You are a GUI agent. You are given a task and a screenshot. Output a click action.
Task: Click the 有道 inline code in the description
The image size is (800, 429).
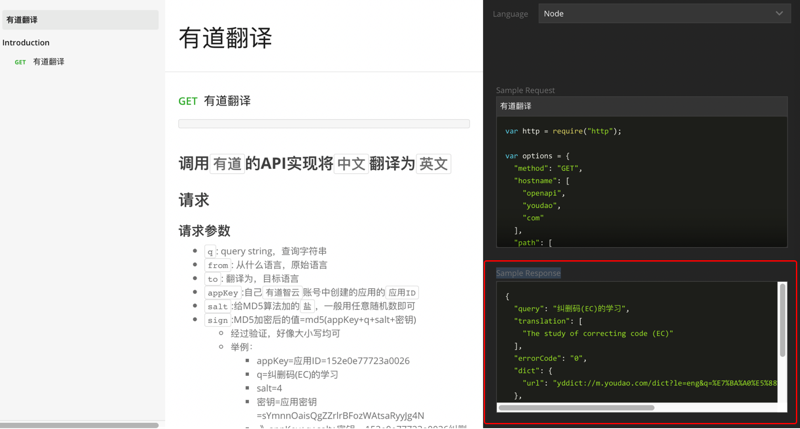228,164
